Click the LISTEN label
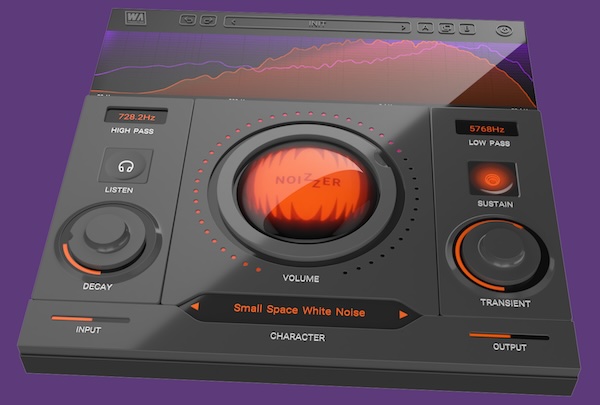Image resolution: width=600 pixels, height=405 pixels. pyautogui.click(x=119, y=190)
